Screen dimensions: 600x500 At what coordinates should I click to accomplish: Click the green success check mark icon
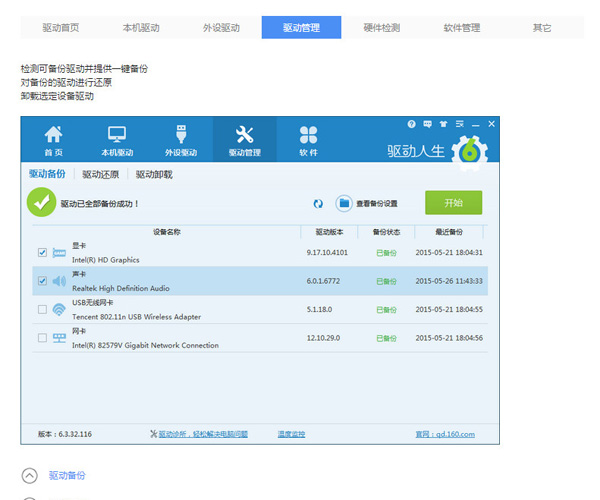[41, 202]
